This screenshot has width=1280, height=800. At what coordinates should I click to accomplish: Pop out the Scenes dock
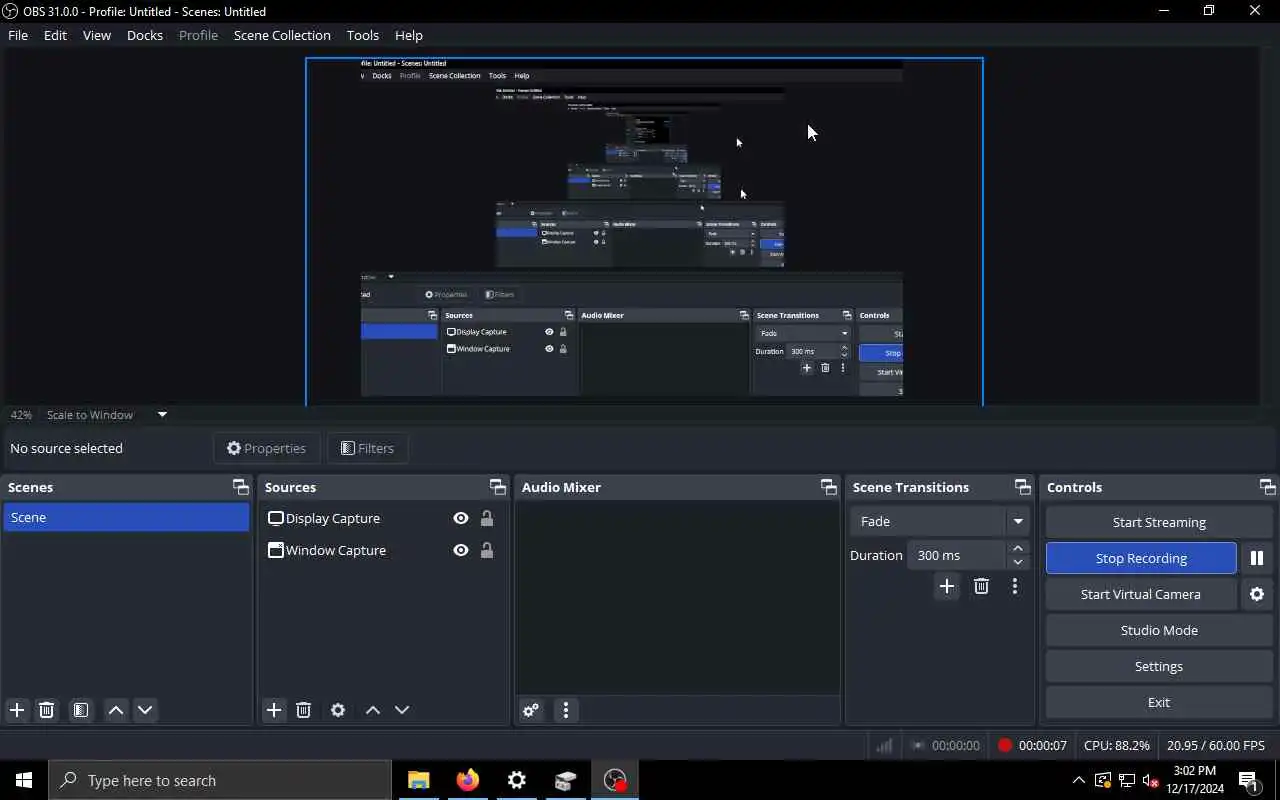coord(240,487)
